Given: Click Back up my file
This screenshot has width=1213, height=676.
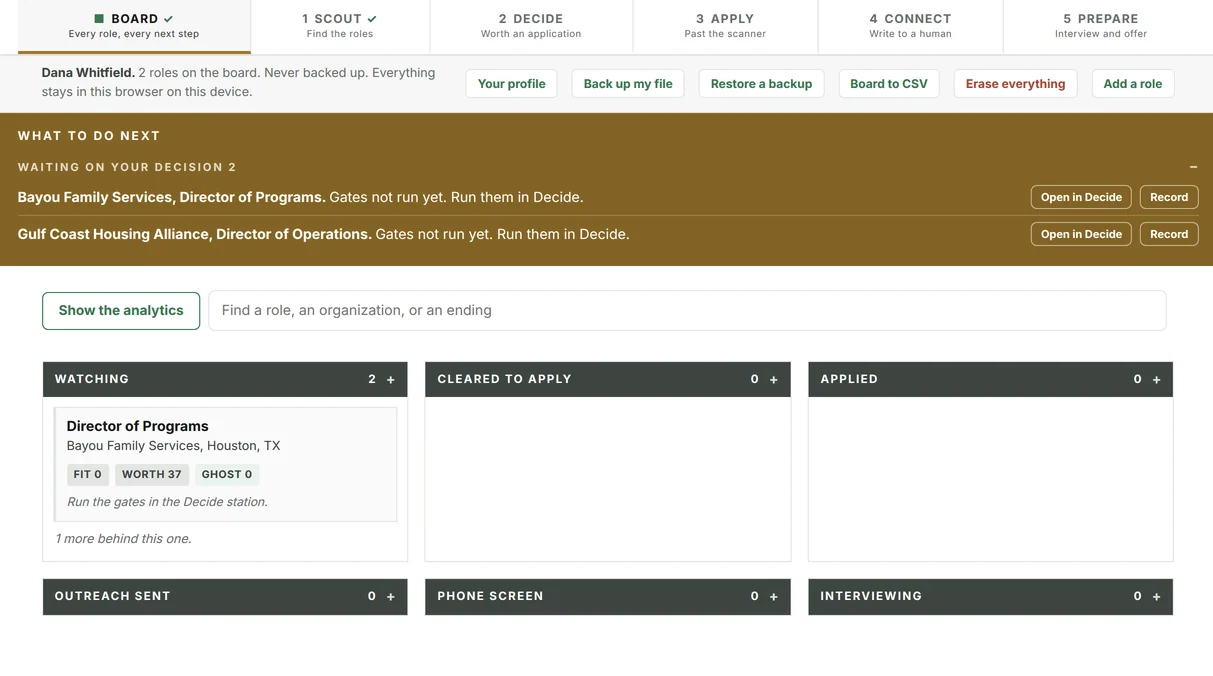Looking at the screenshot, I should [x=628, y=84].
